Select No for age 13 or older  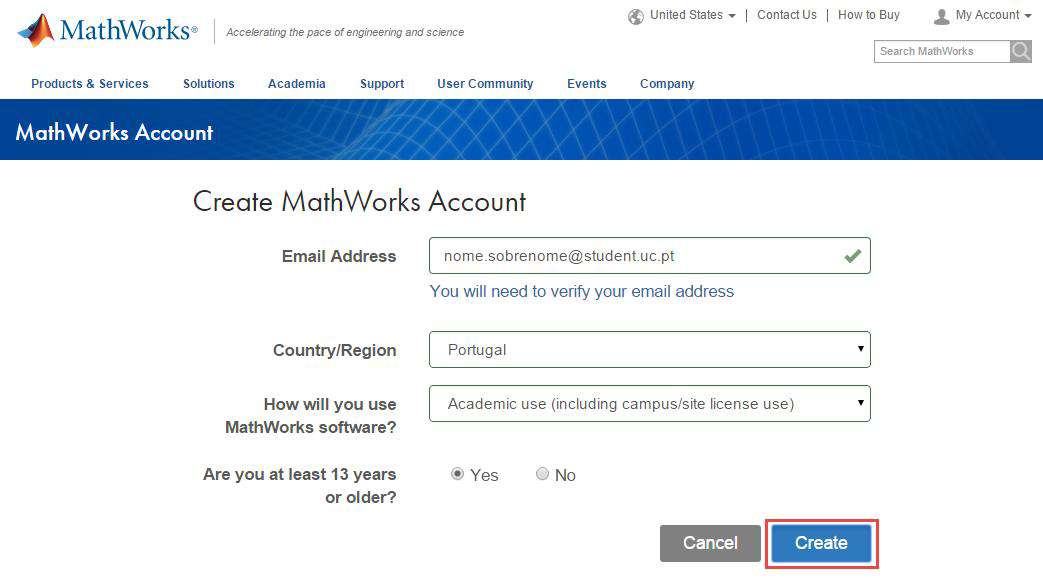(542, 474)
